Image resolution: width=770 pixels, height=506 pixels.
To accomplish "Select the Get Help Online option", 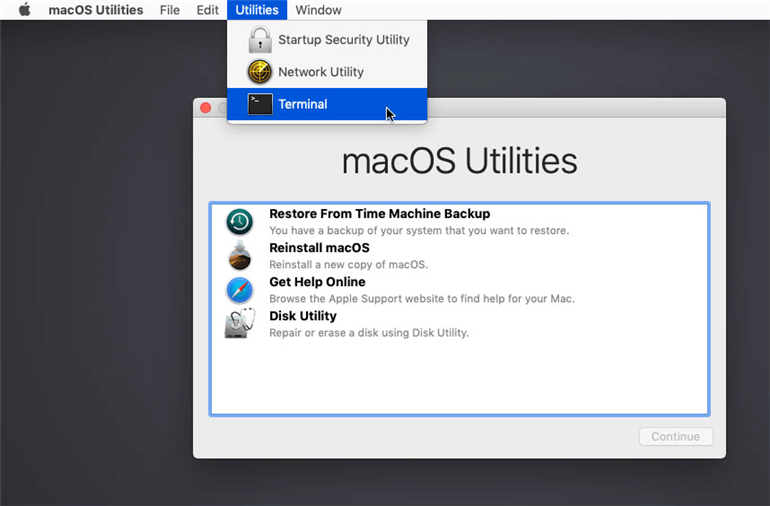I will pyautogui.click(x=459, y=290).
